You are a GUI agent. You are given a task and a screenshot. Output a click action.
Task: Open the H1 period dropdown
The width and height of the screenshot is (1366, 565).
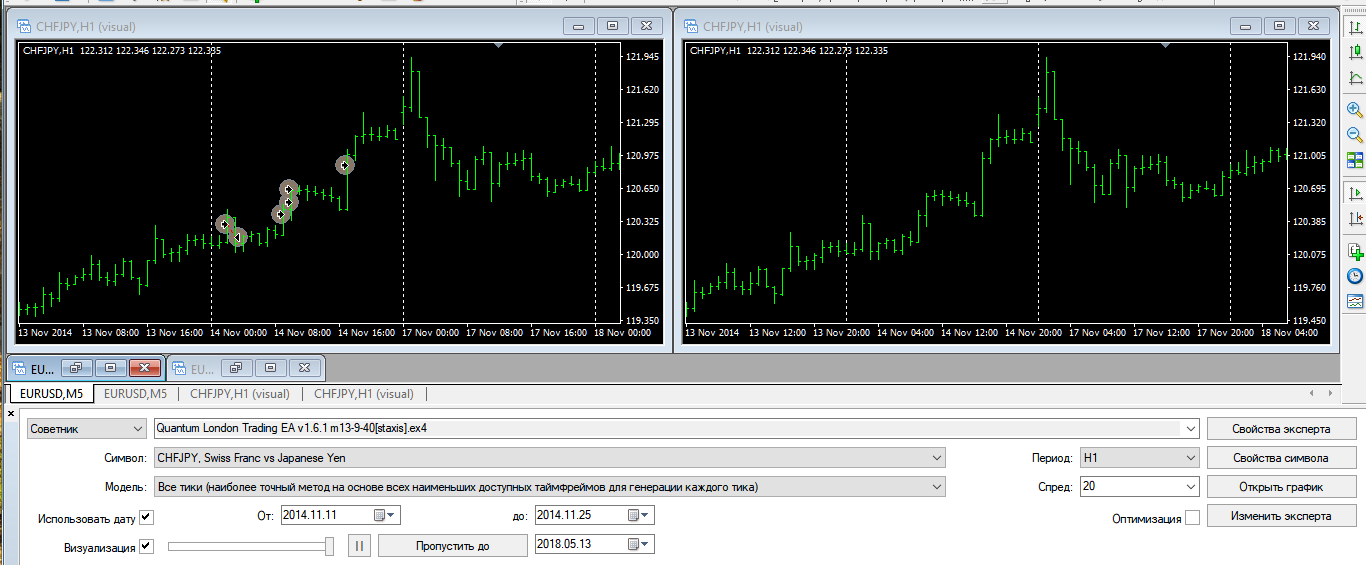(x=1190, y=458)
